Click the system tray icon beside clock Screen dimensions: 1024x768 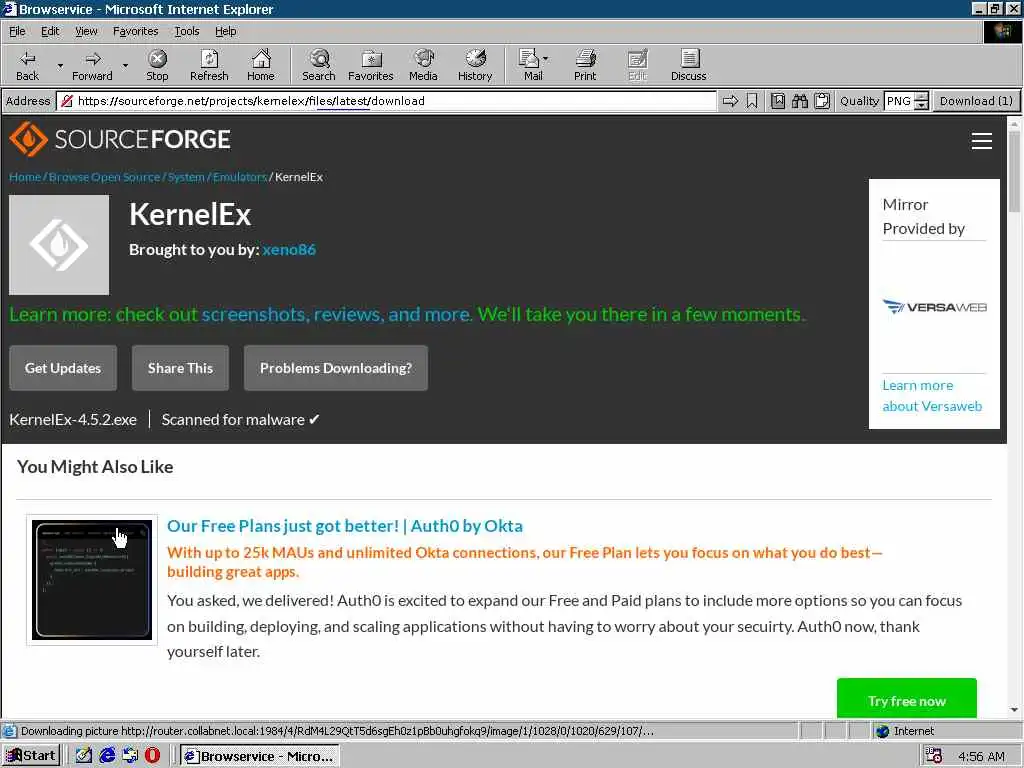(933, 756)
